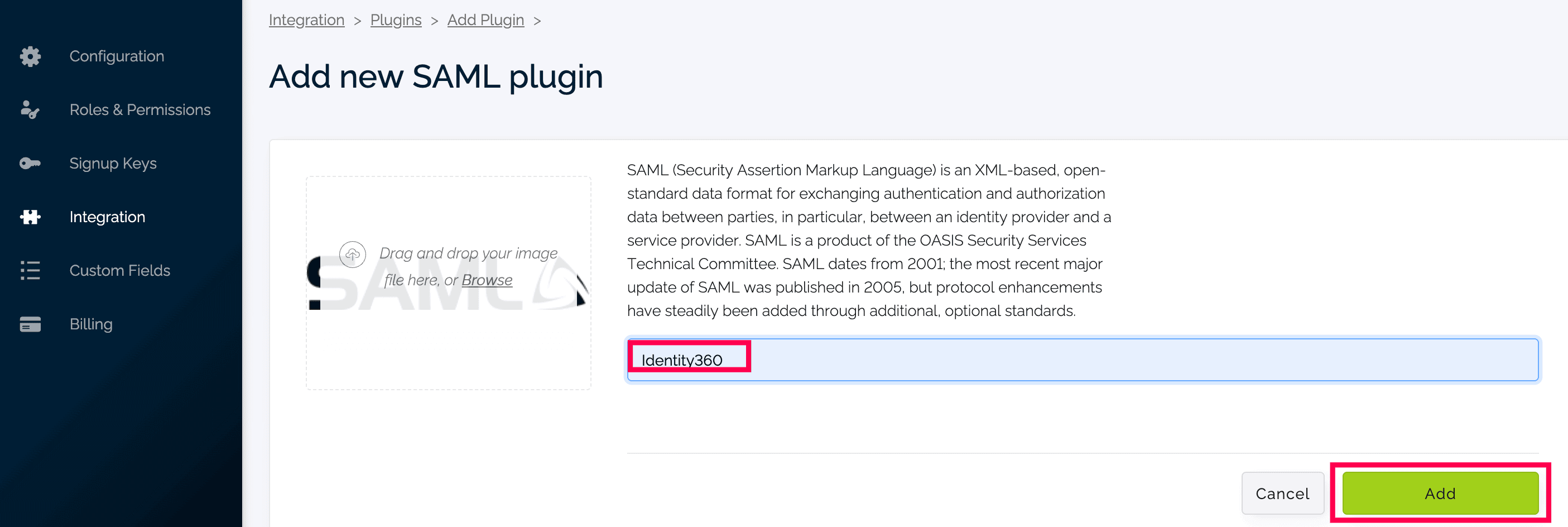Go back via Add Plugin breadcrumb

point(485,20)
